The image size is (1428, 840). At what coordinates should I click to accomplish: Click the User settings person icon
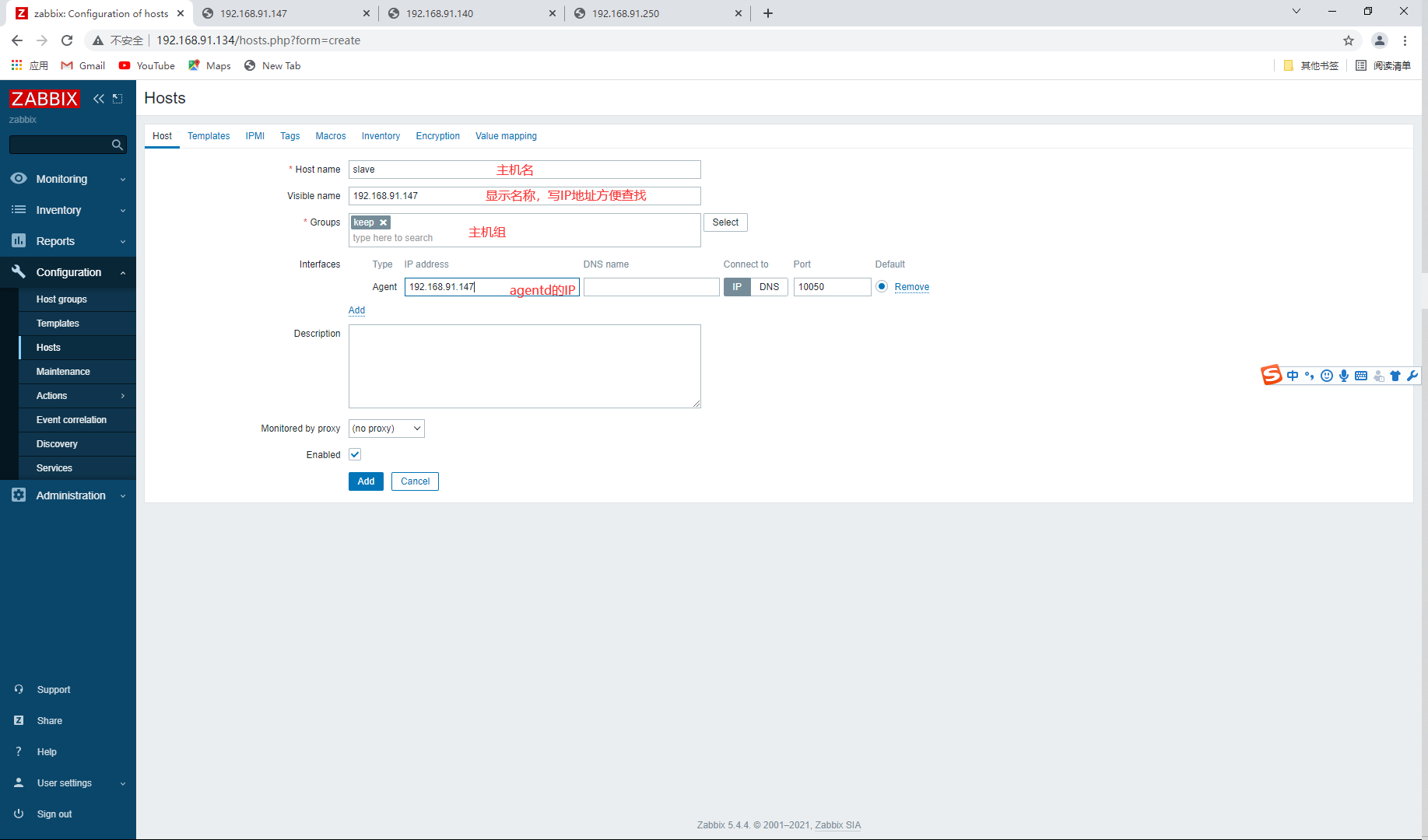(19, 782)
